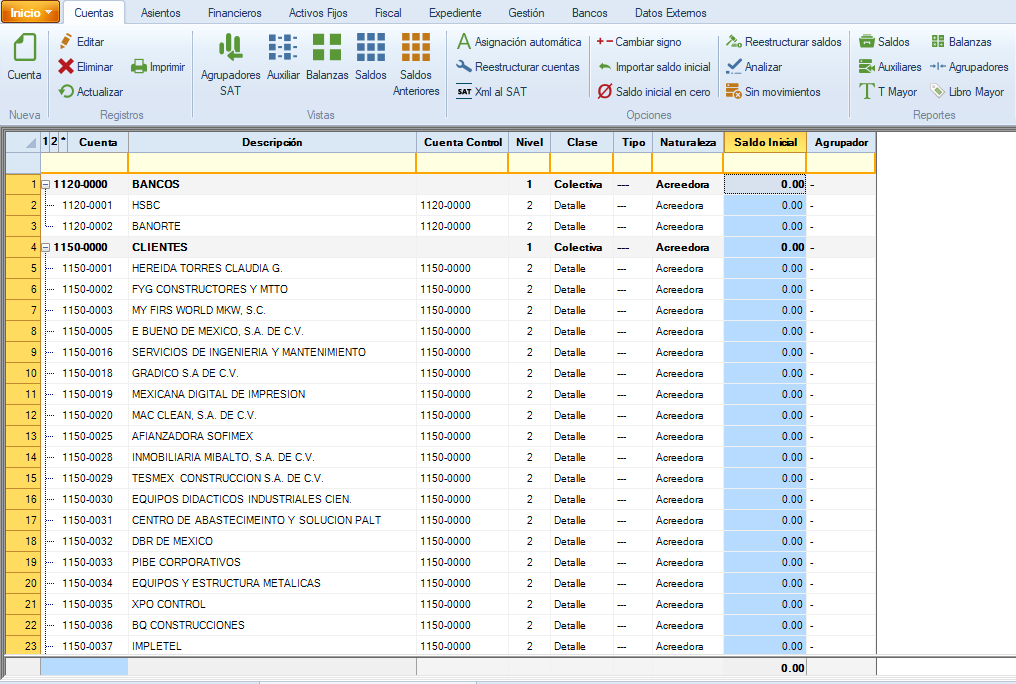Collapse the 1150-0000 CLIENTES group
This screenshot has height=684, width=1016.
pos(46,247)
